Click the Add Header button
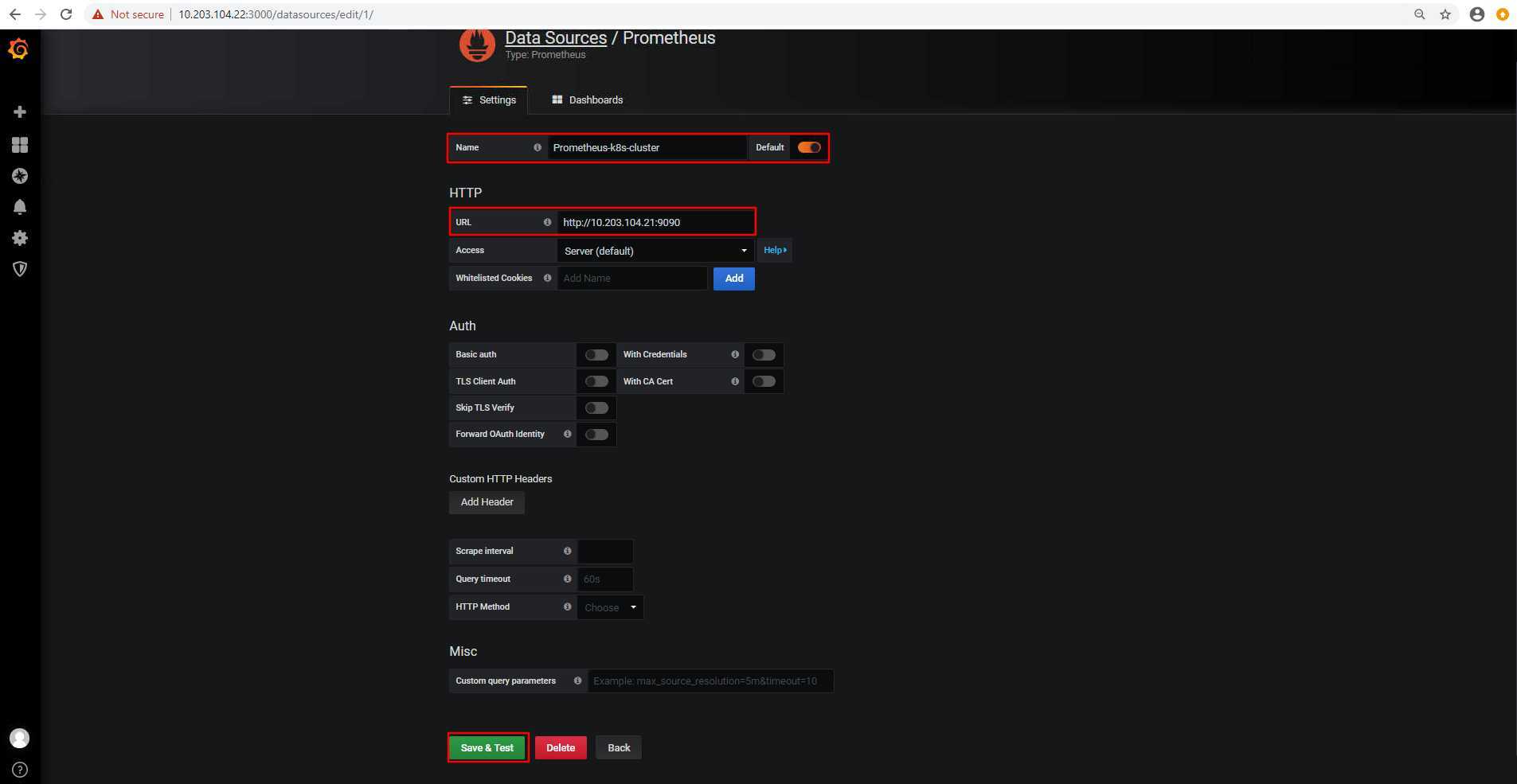Screen dimensions: 1517x784 coord(487,502)
